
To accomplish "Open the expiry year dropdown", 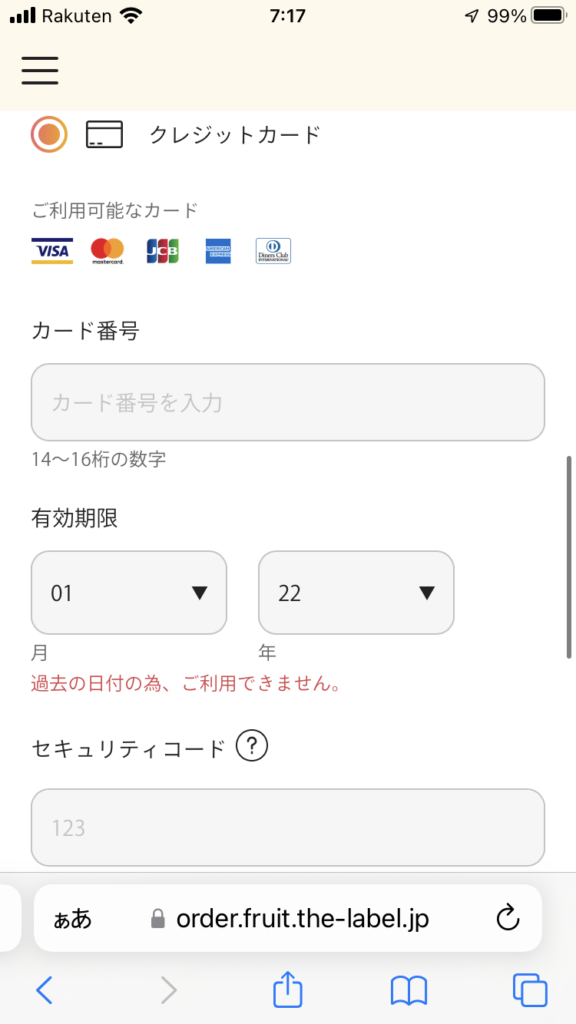I will click(356, 593).
